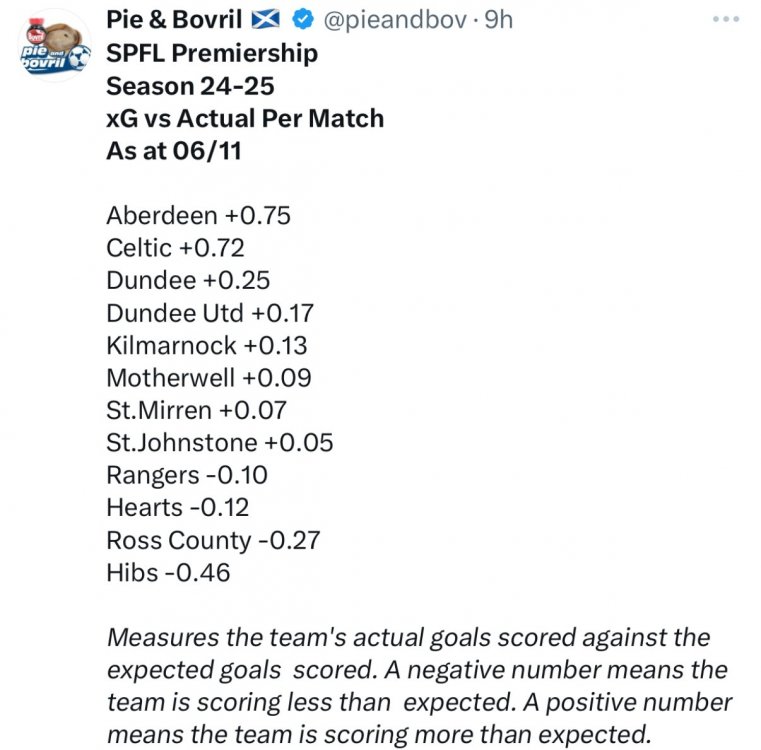This screenshot has width=761, height=750.
Task: Open the three-dot more options menu
Action: [726, 20]
